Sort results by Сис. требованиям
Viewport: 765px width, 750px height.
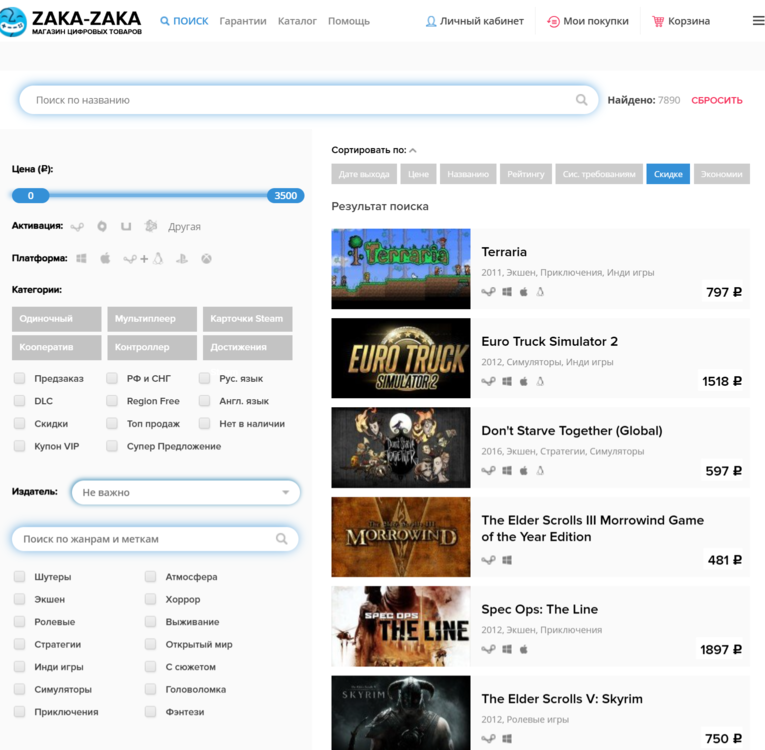[x=599, y=174]
